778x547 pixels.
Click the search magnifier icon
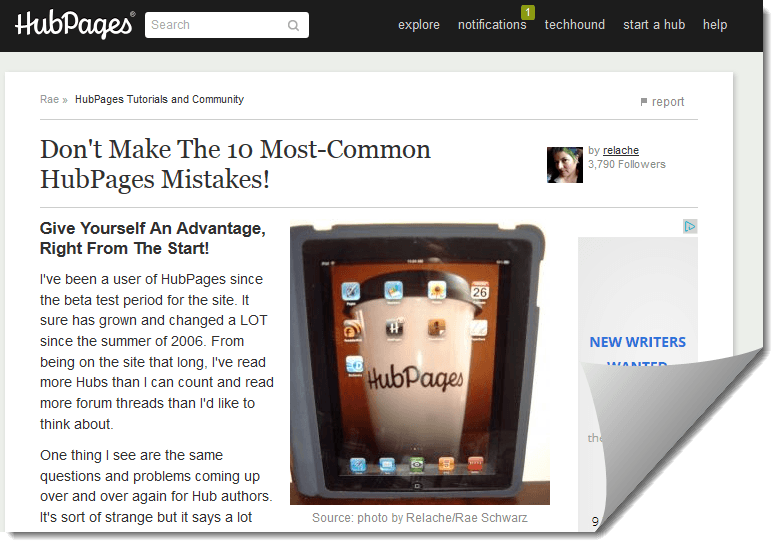293,25
